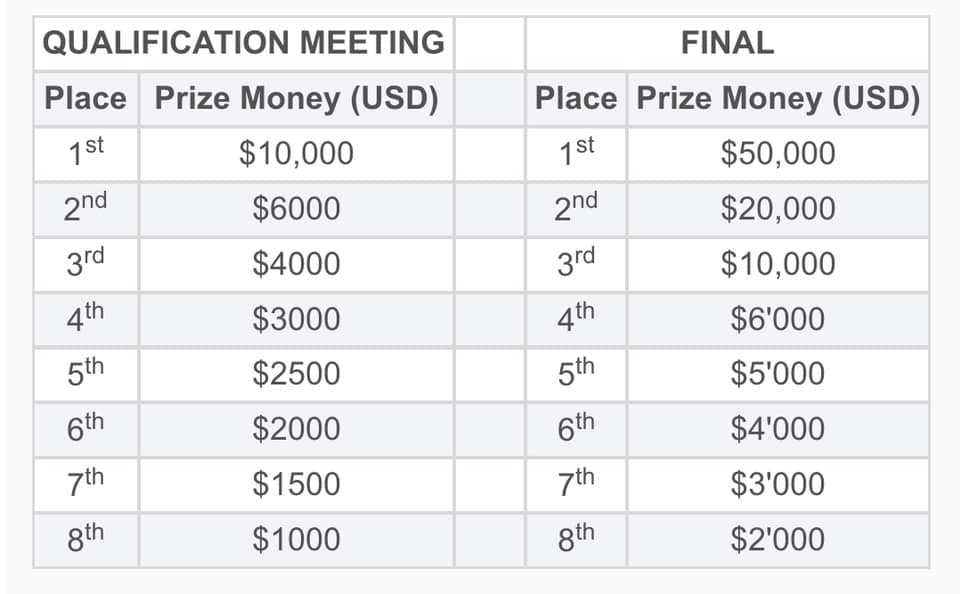
Task: Click the FINAL table header
Action: tap(727, 43)
